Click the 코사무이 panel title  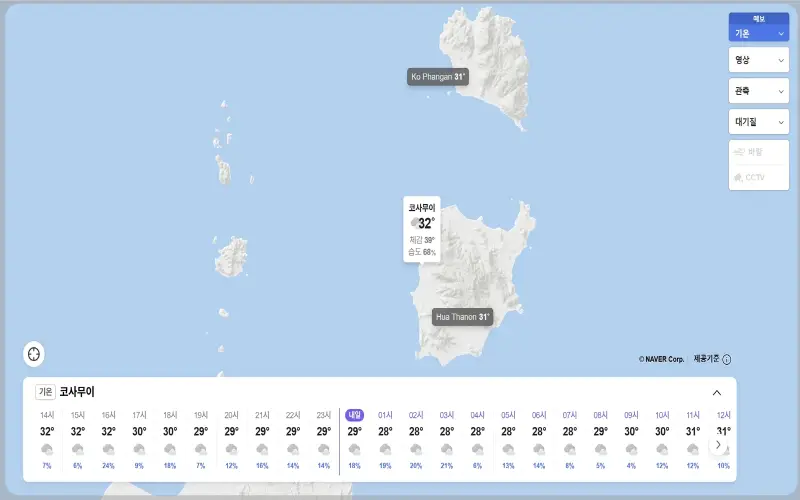tap(77, 392)
